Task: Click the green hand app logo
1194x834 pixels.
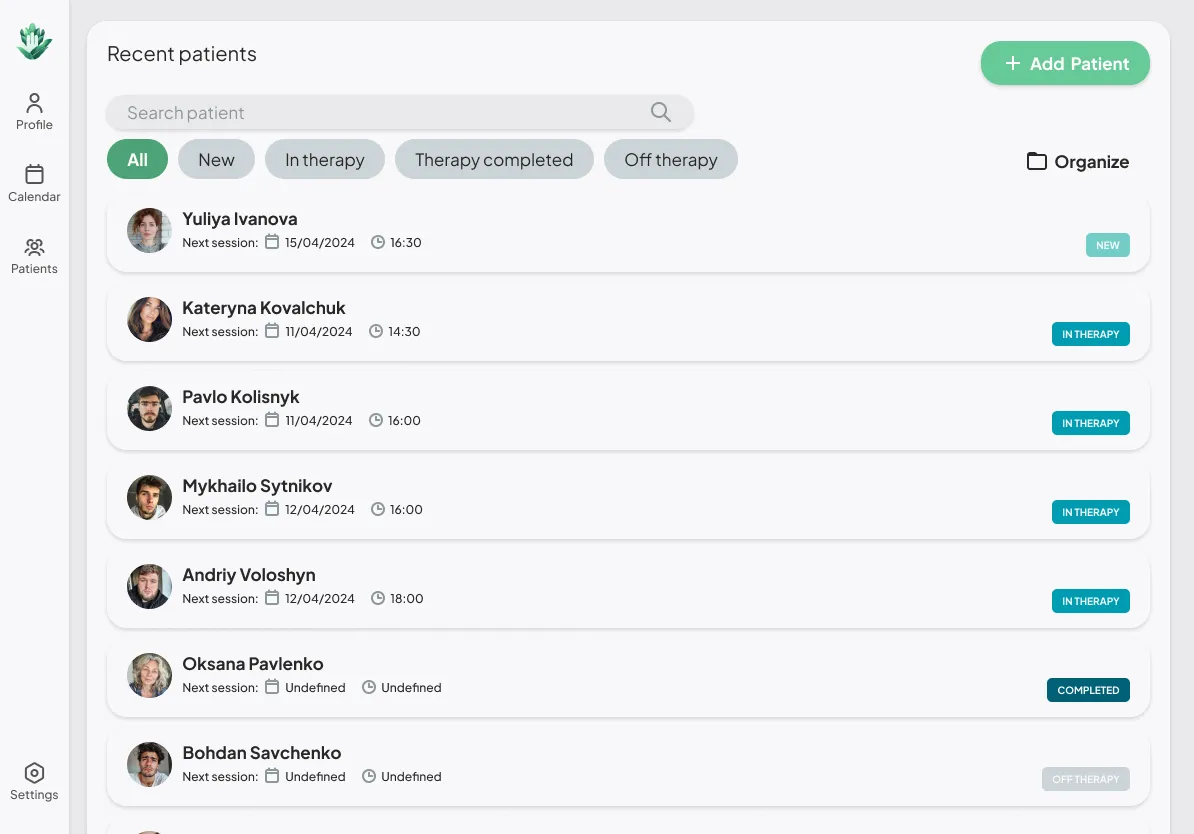Action: [x=34, y=42]
